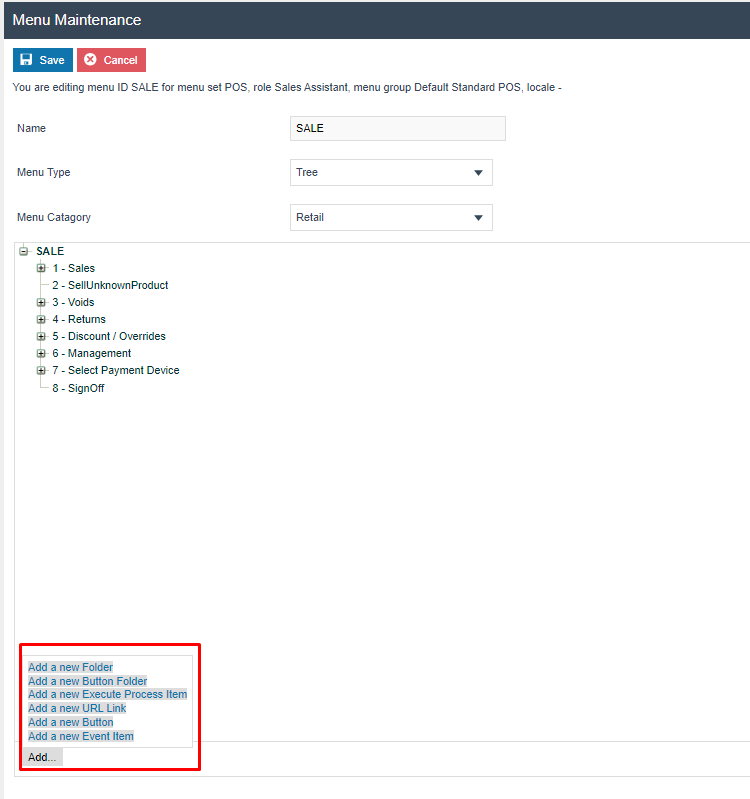This screenshot has height=799, width=750.
Task: Choose Add a new Button Folder
Action: pos(88,681)
